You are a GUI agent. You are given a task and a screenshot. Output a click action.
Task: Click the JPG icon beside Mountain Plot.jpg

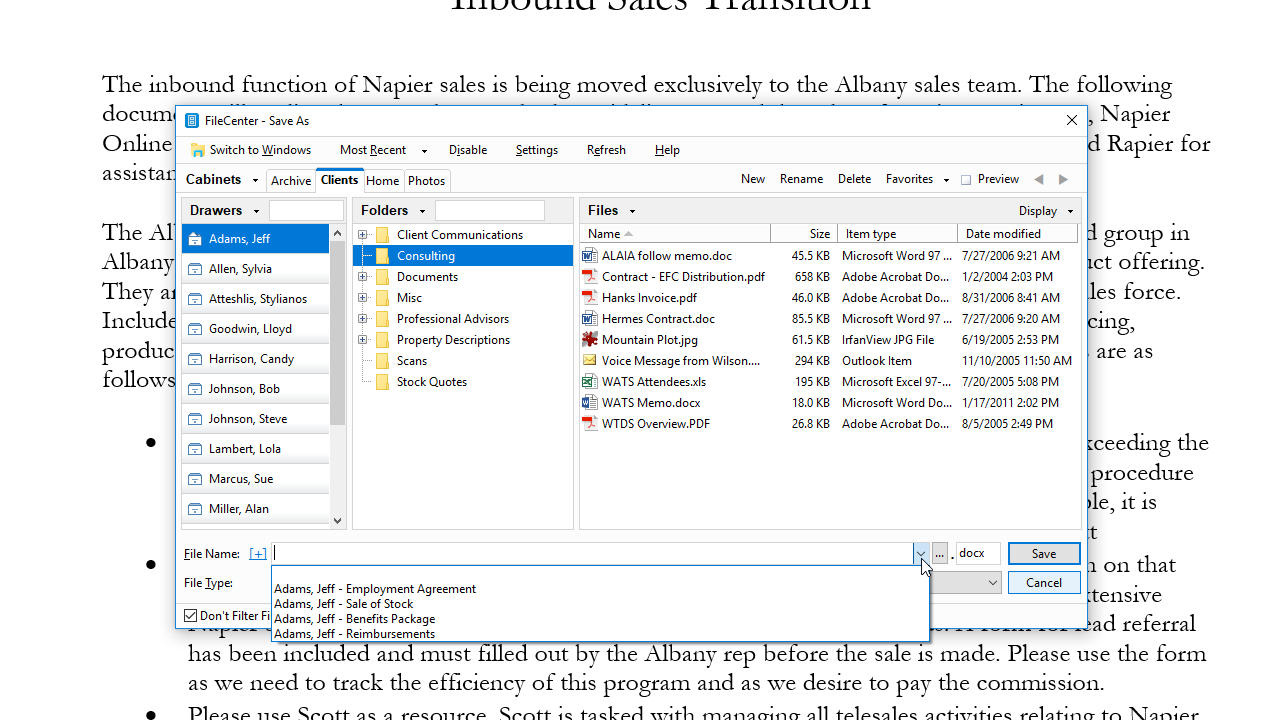[589, 340]
